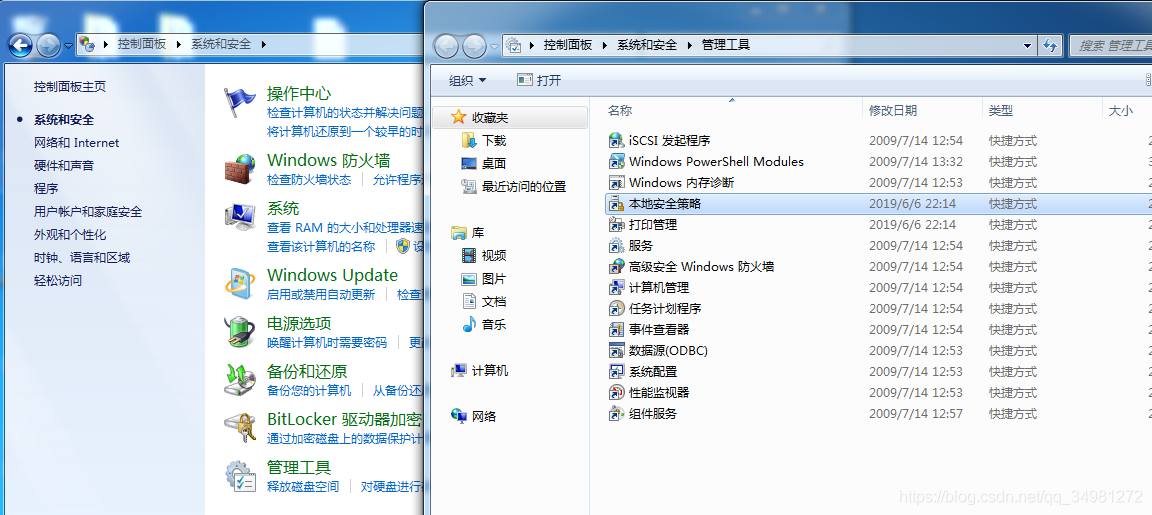
Task: Click the 搜索 管理工具 search box
Action: point(1110,46)
